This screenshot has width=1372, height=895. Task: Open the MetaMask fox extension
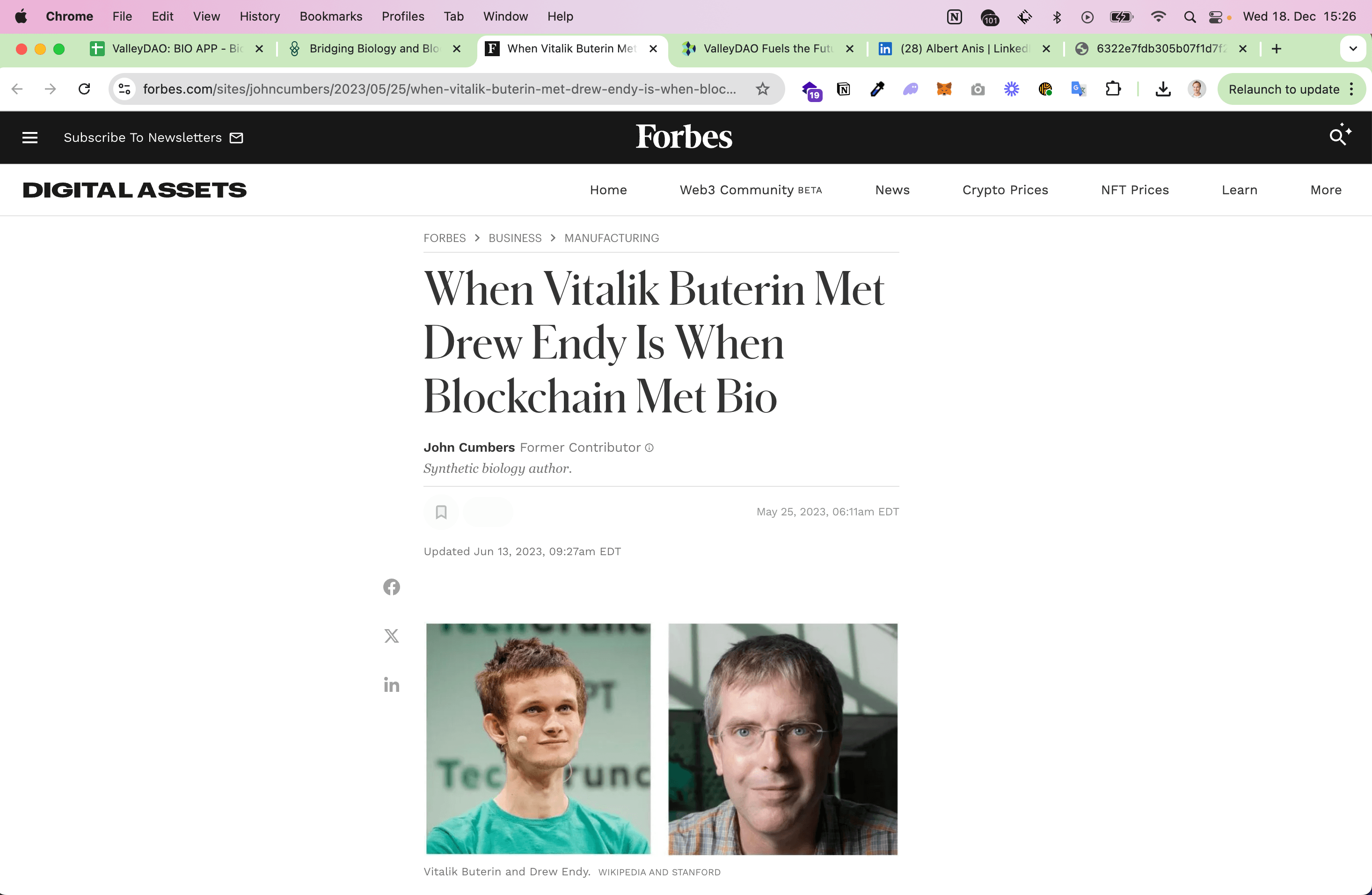click(x=944, y=89)
